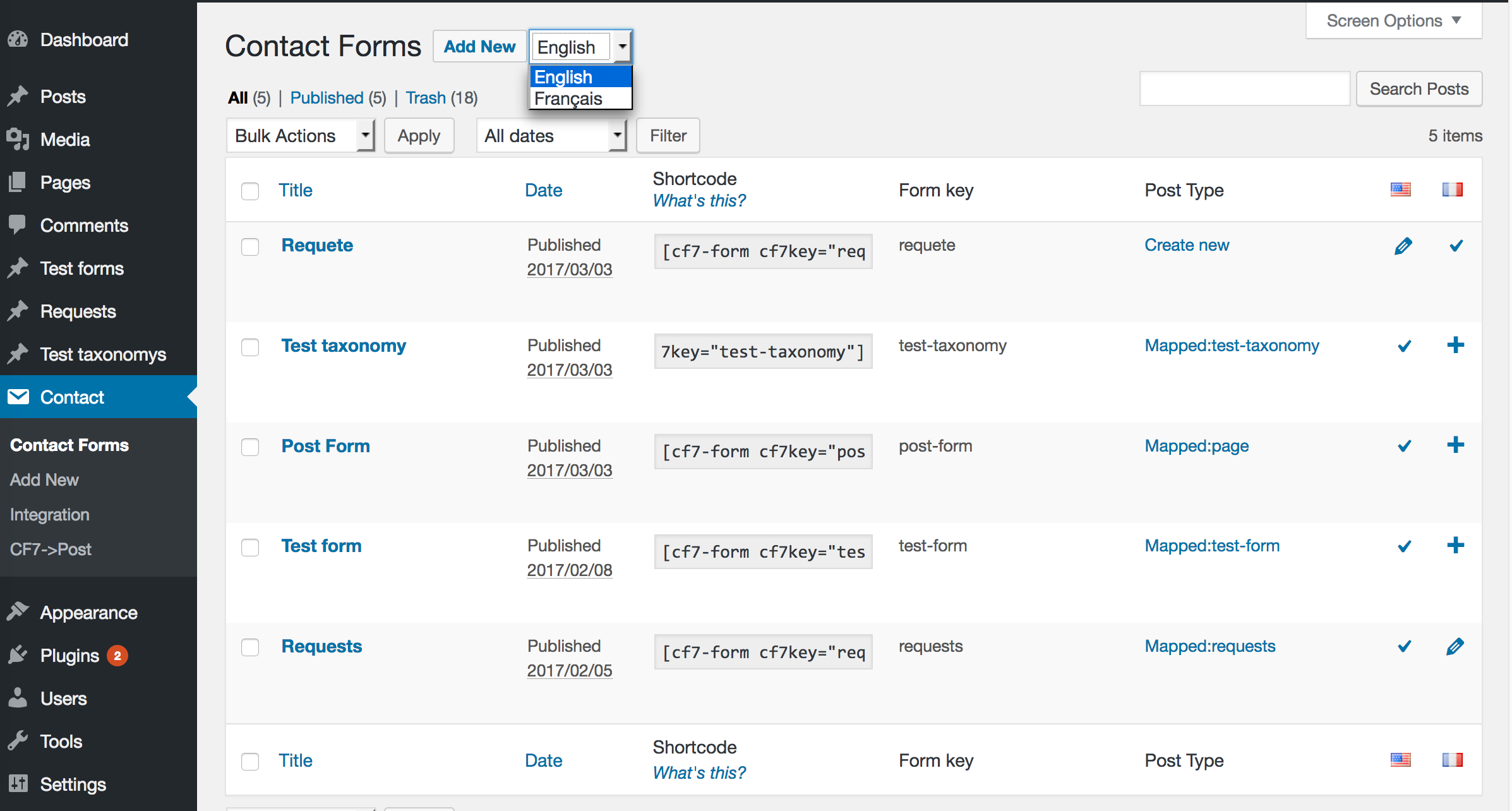Open the Bulk Actions dropdown
The image size is (1512, 811).
pos(301,136)
